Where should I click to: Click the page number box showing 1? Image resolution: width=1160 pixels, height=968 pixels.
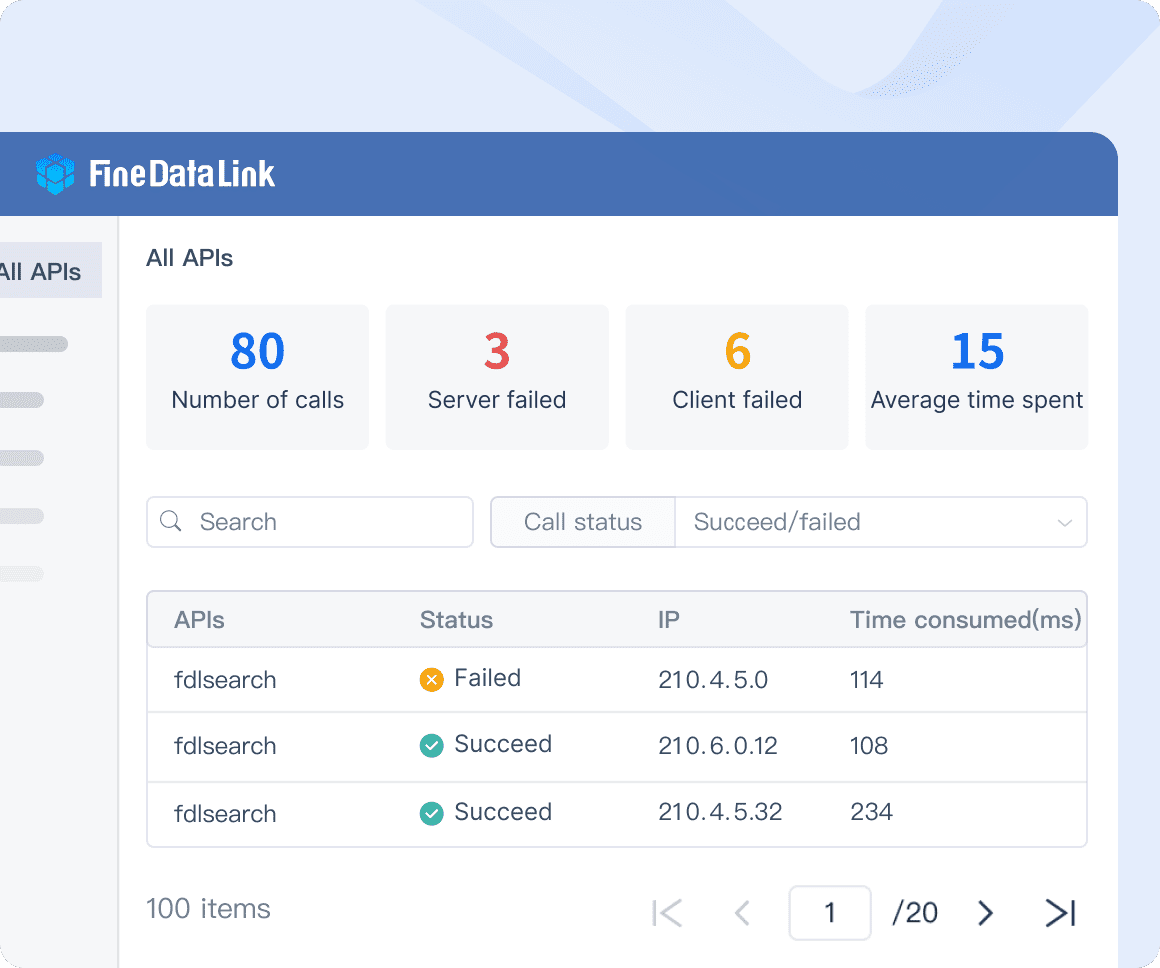pos(830,912)
